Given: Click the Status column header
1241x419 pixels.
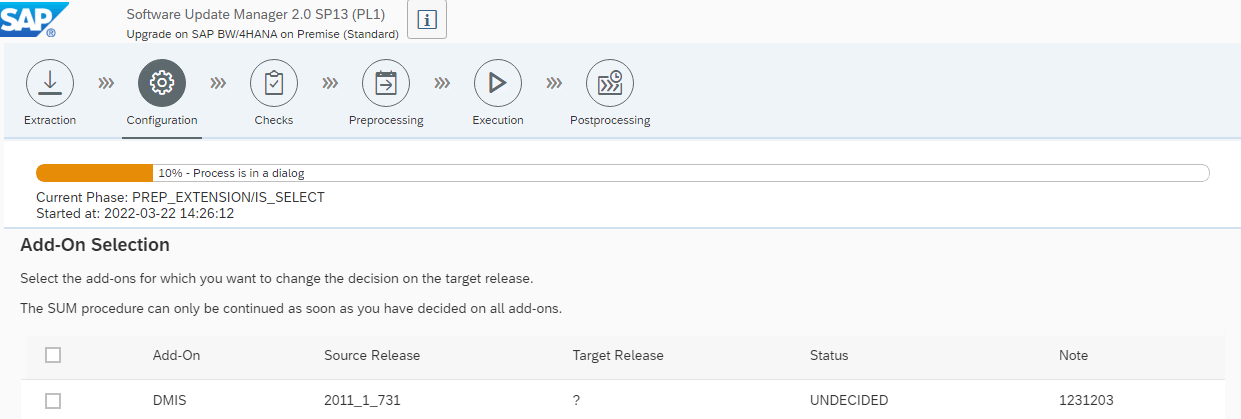Looking at the screenshot, I should pyautogui.click(x=829, y=355).
